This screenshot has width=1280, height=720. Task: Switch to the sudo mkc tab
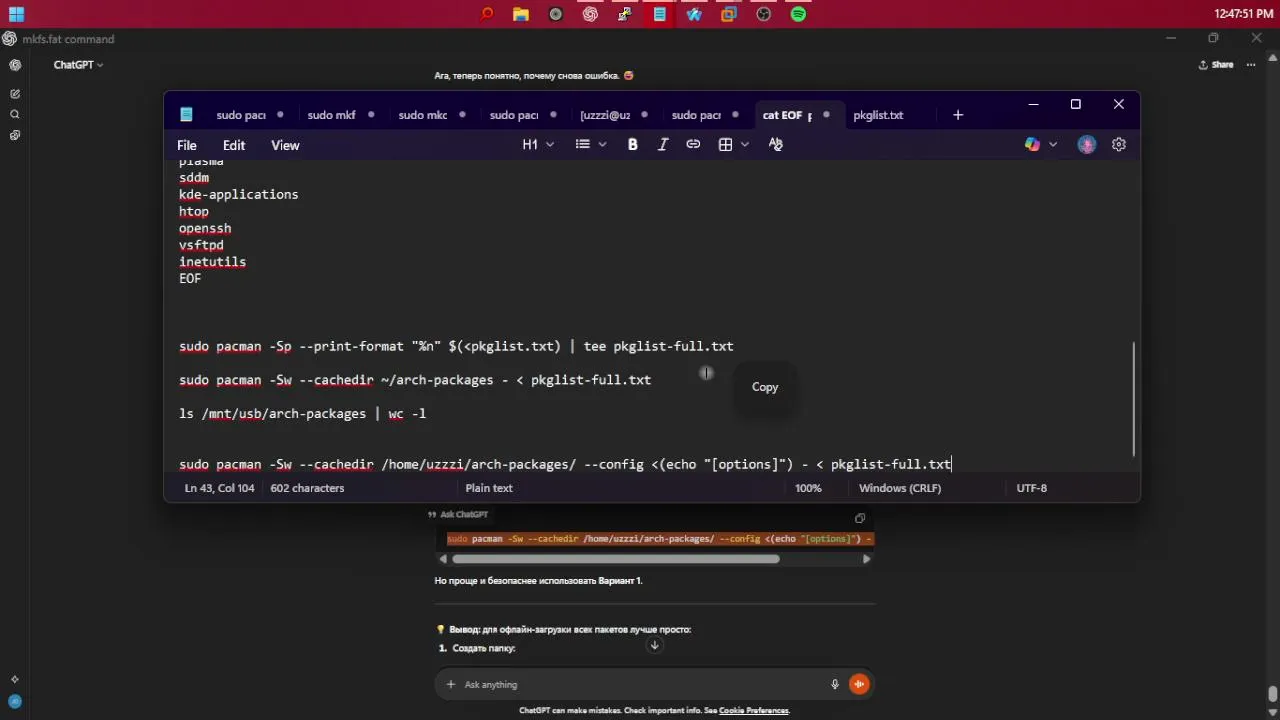[x=423, y=115]
